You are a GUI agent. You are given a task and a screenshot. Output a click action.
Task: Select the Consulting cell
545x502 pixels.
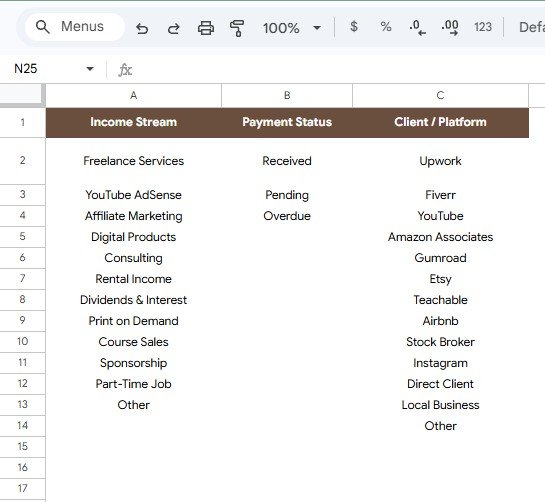pyautogui.click(x=133, y=258)
